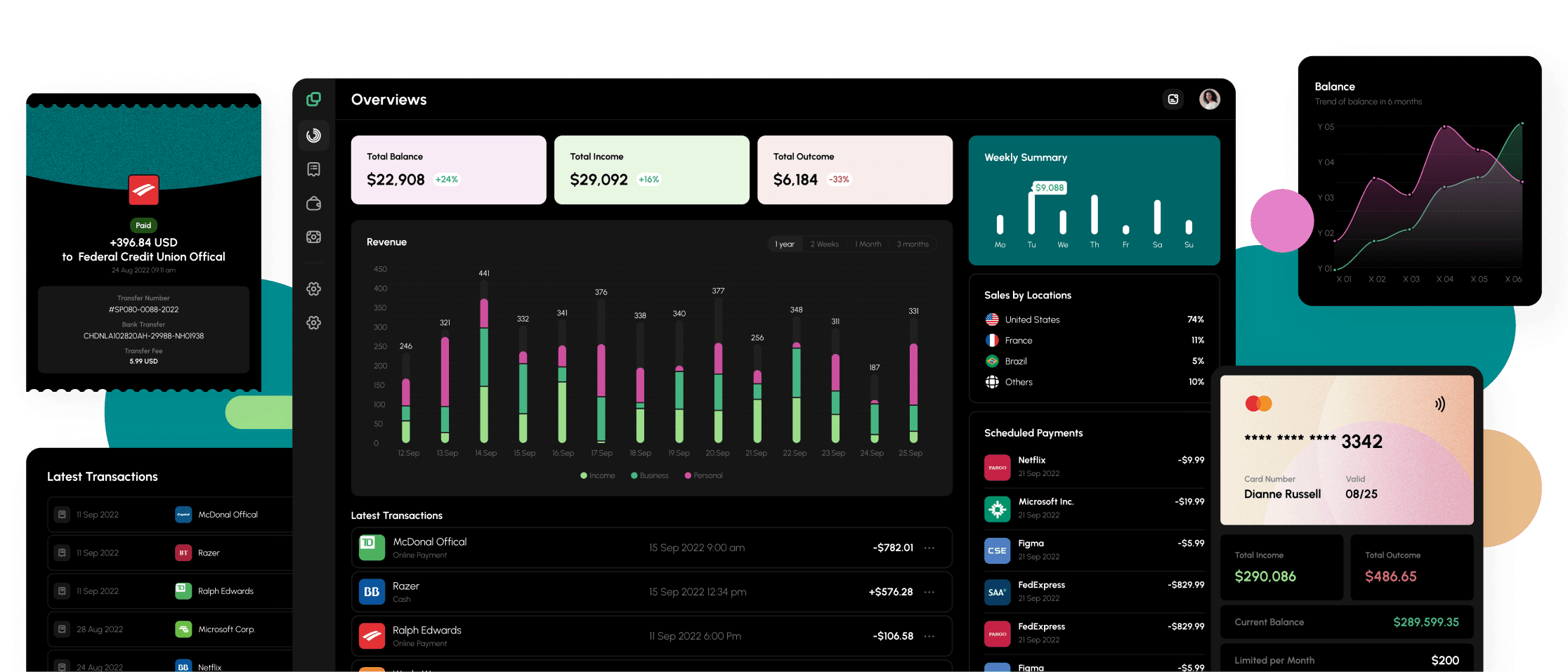Select the 3 months revenue tab
1568x672 pixels.
pos(912,244)
